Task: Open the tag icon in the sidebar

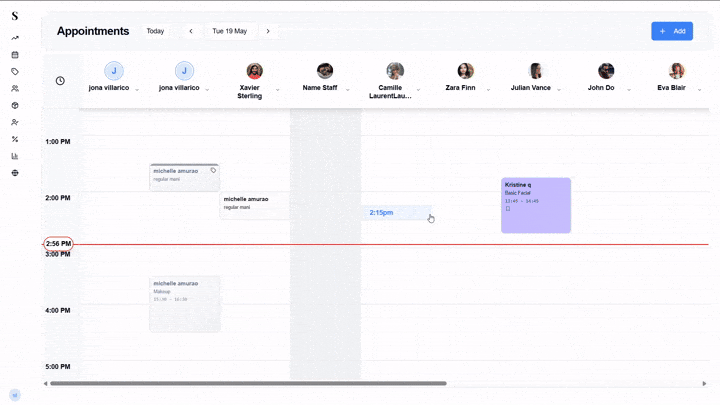Action: [15, 72]
